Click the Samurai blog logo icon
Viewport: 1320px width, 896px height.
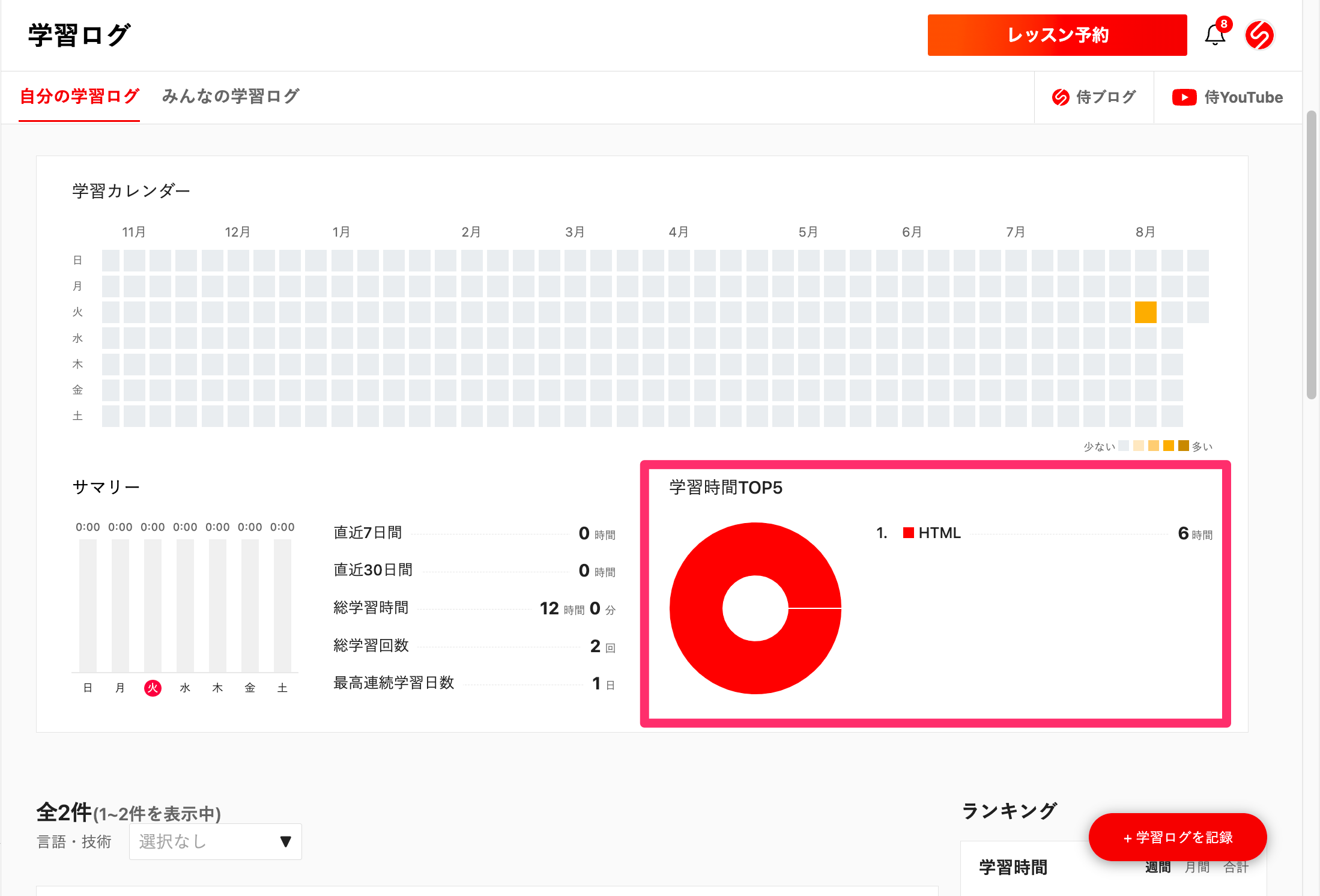point(1061,97)
